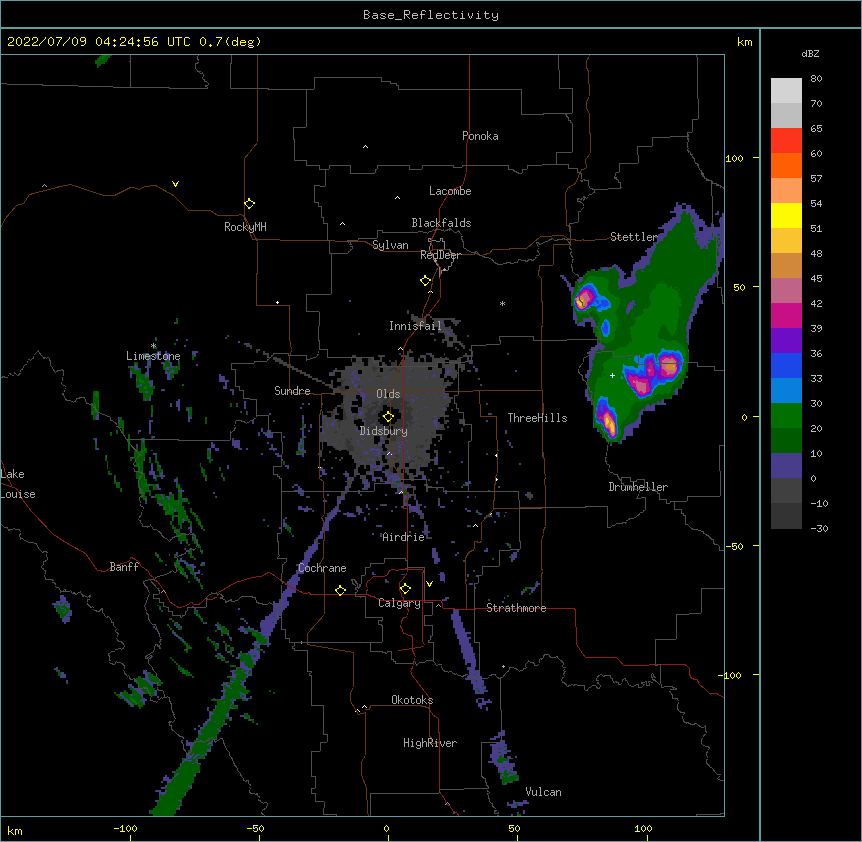This screenshot has height=842, width=862.
Task: Select the ThreeHills label
Action: point(537,418)
